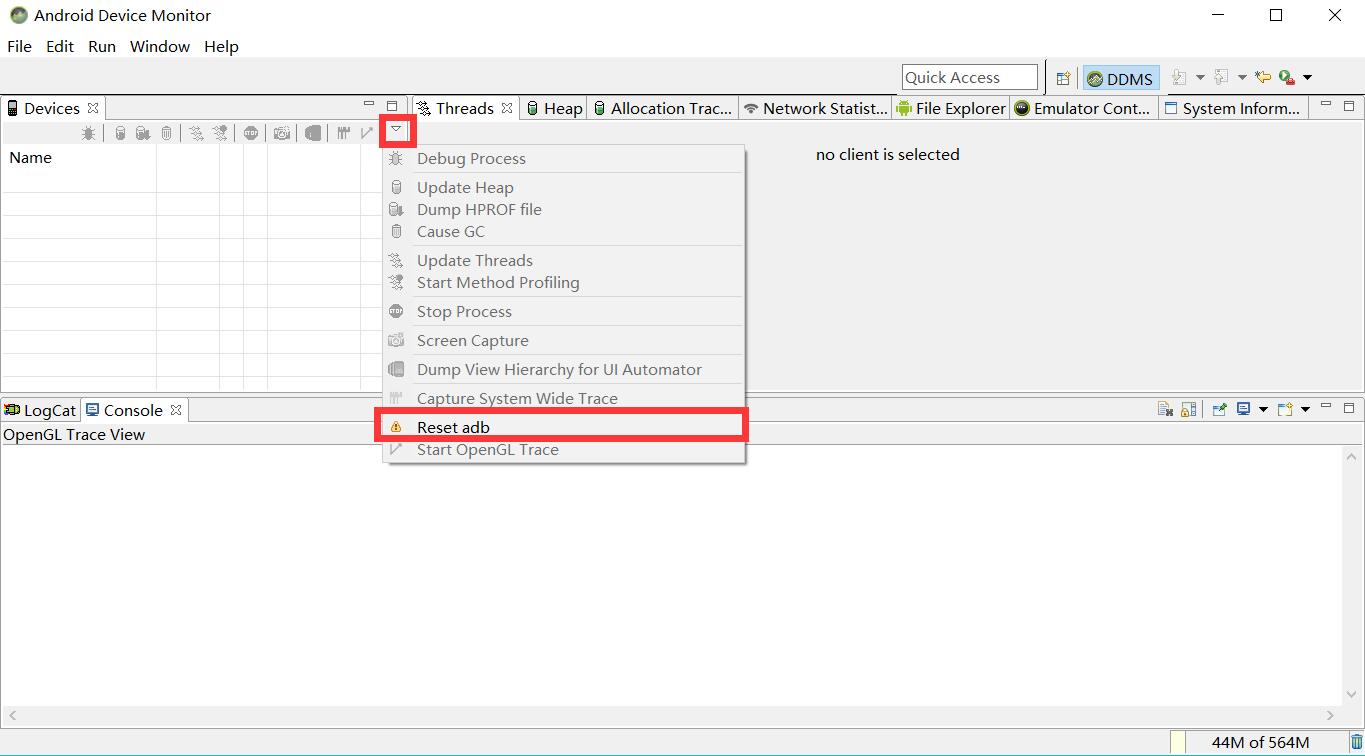Click the run with red toolbox icon
The width and height of the screenshot is (1365, 756).
(x=1287, y=77)
